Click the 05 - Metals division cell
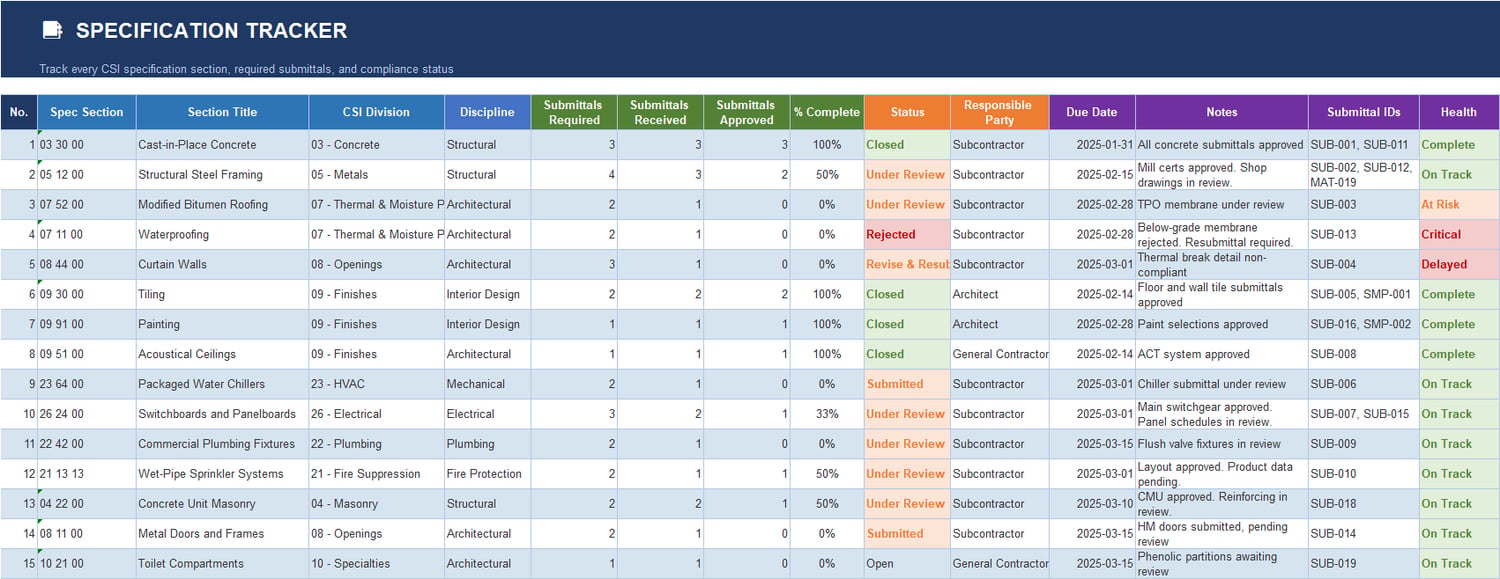This screenshot has width=1500, height=579. 376,175
